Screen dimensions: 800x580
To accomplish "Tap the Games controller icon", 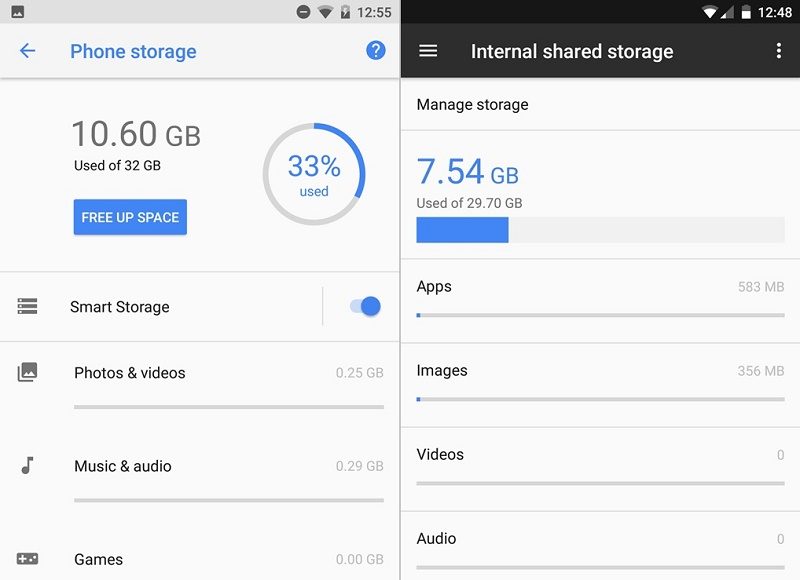I will 27,558.
